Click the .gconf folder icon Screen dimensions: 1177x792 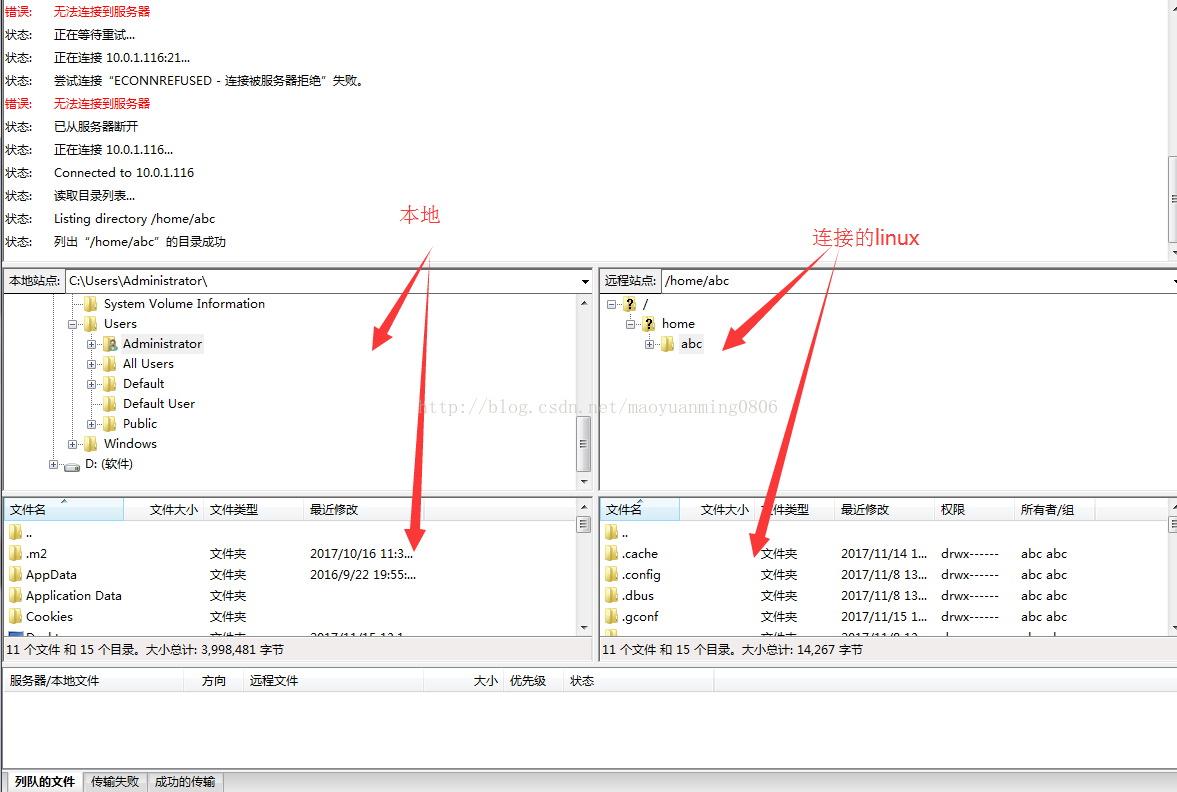[x=612, y=616]
